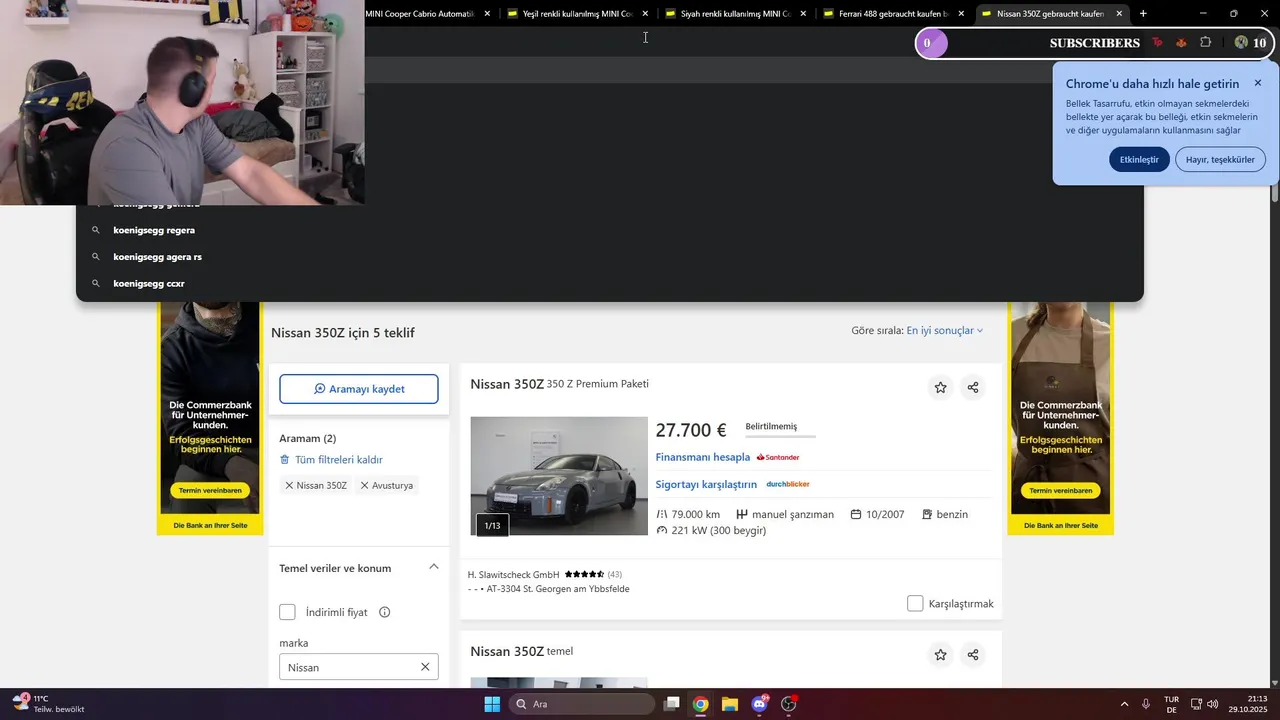Open a new browser tab

(x=1143, y=14)
